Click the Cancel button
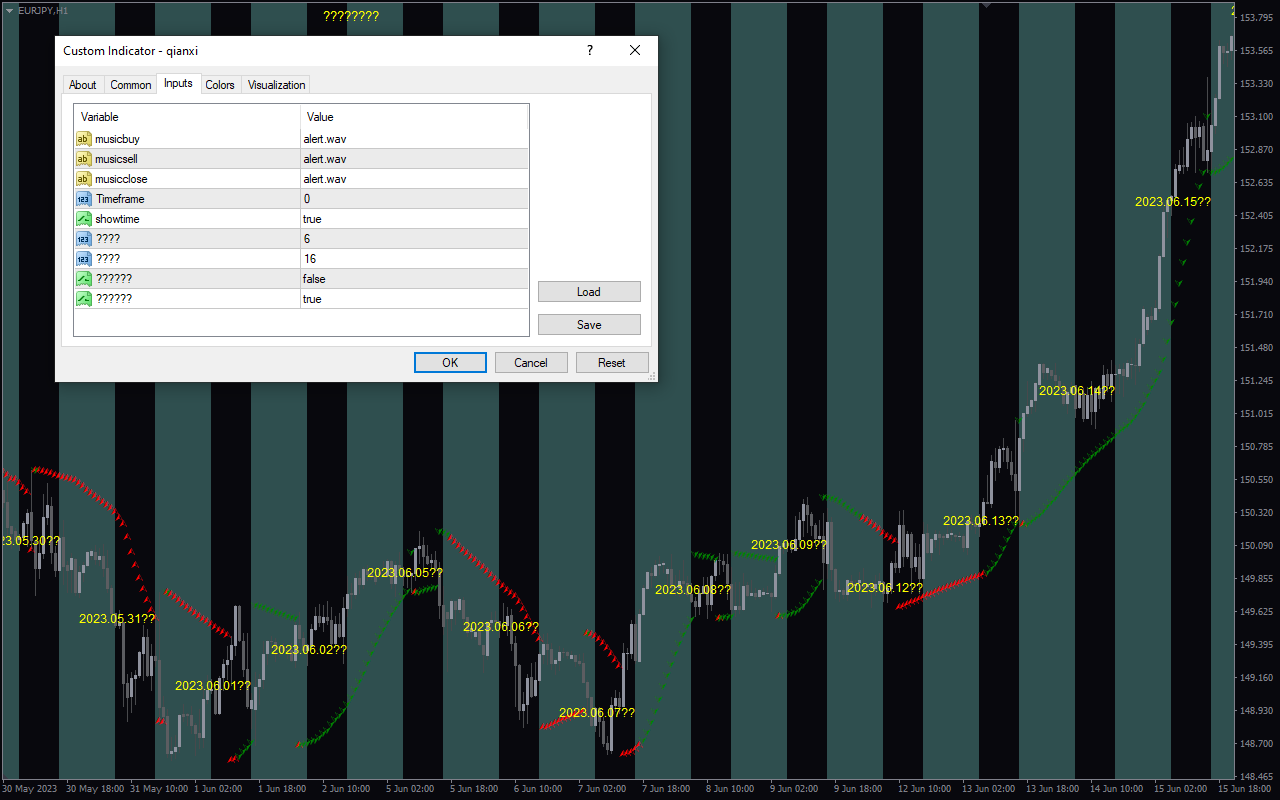 tap(531, 363)
